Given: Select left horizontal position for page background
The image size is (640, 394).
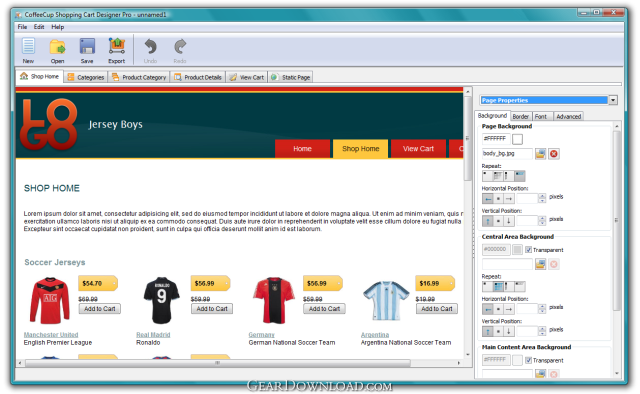Looking at the screenshot, I should (x=488, y=199).
